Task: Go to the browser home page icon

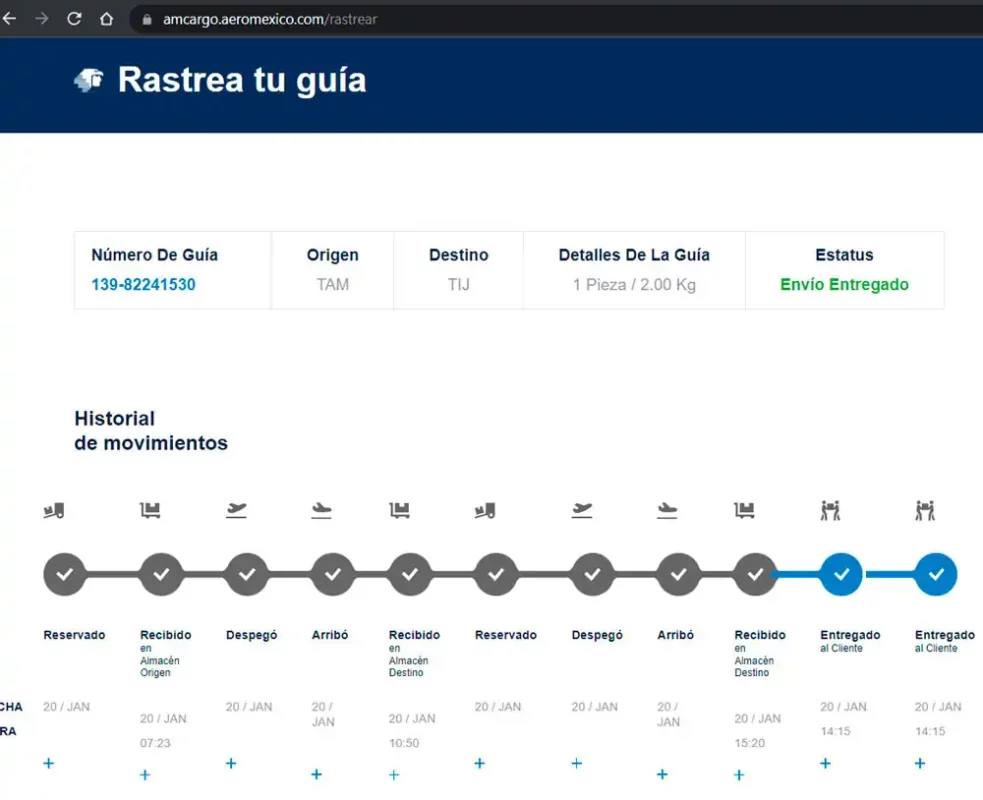Action: tap(106, 19)
